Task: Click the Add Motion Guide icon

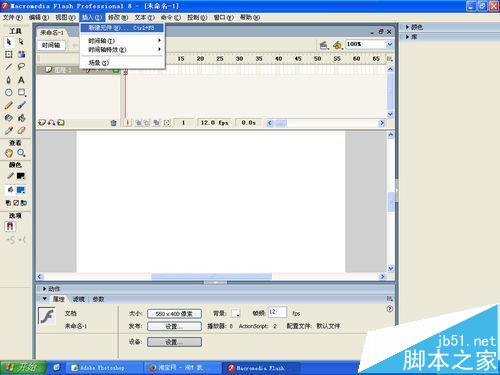Action: point(51,123)
